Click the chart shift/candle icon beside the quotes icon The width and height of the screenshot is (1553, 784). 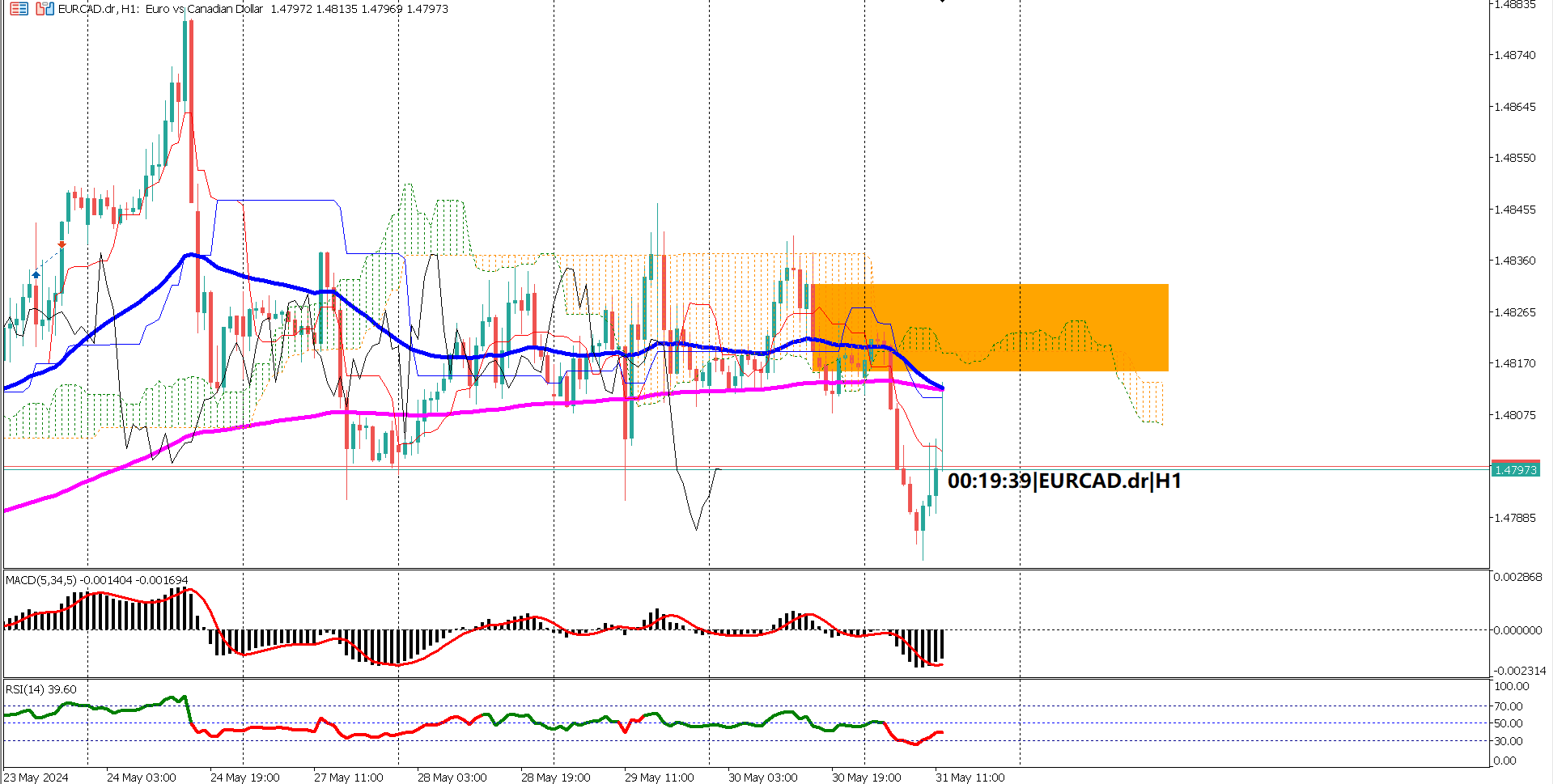tap(45, 9)
